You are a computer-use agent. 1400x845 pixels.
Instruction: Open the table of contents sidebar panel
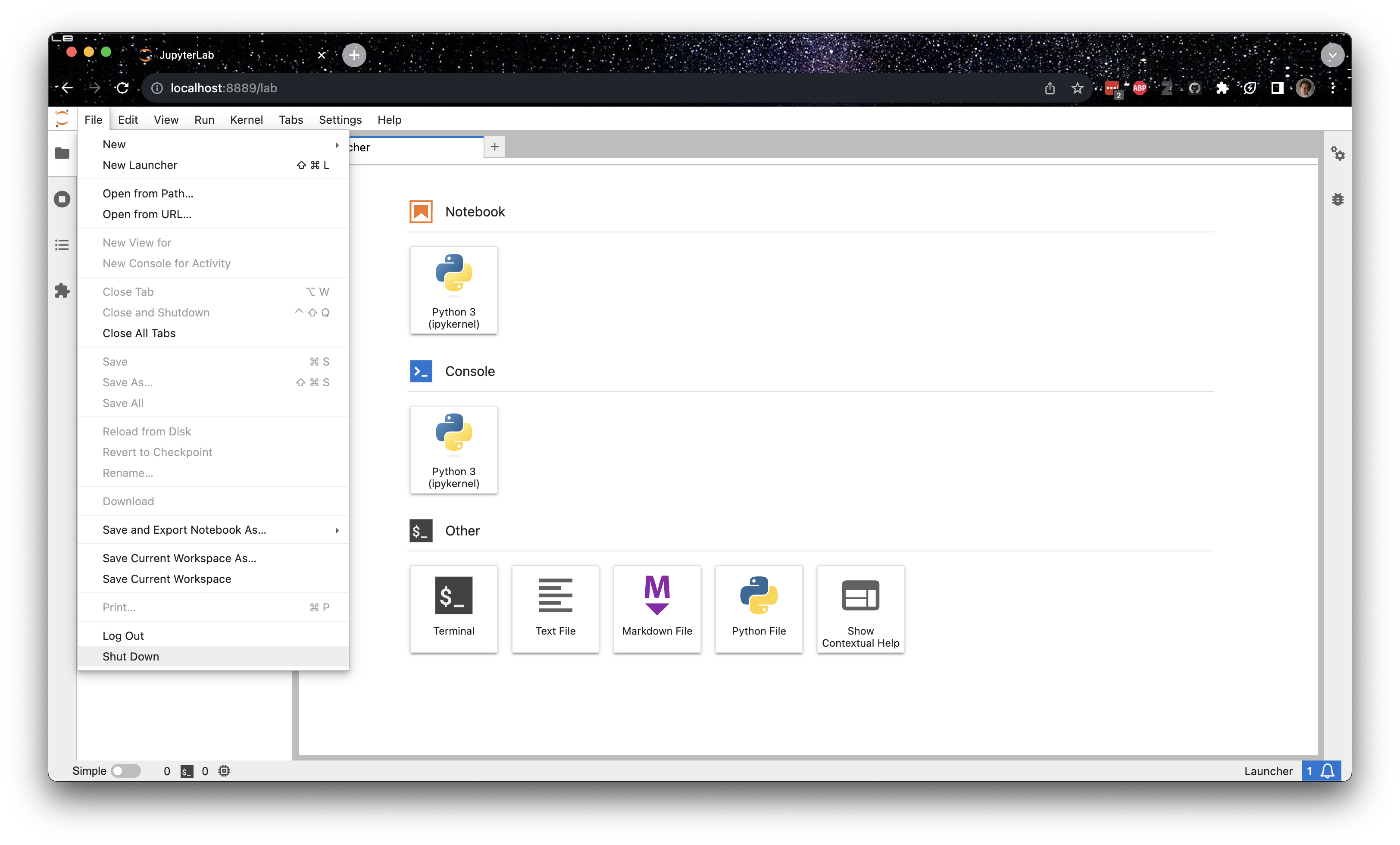[x=62, y=244]
